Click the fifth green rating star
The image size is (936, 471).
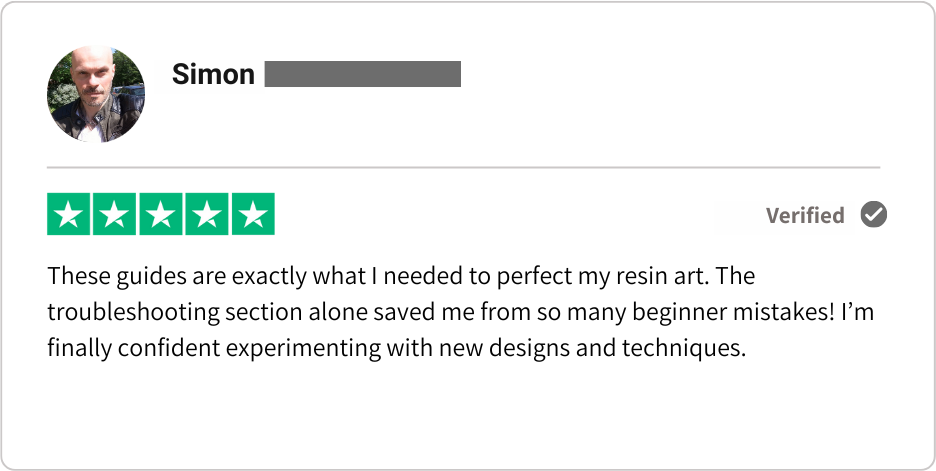253,214
